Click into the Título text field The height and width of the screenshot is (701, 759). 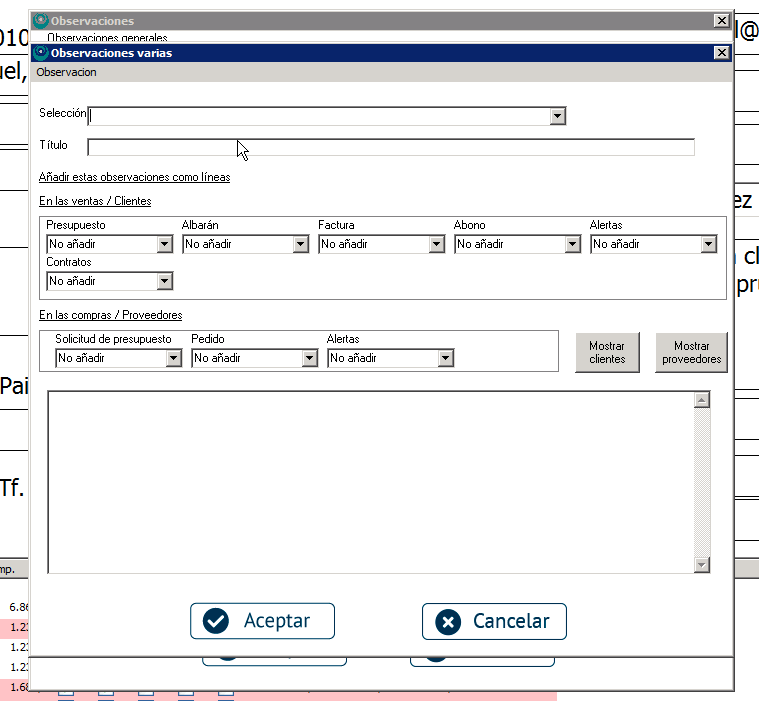390,147
